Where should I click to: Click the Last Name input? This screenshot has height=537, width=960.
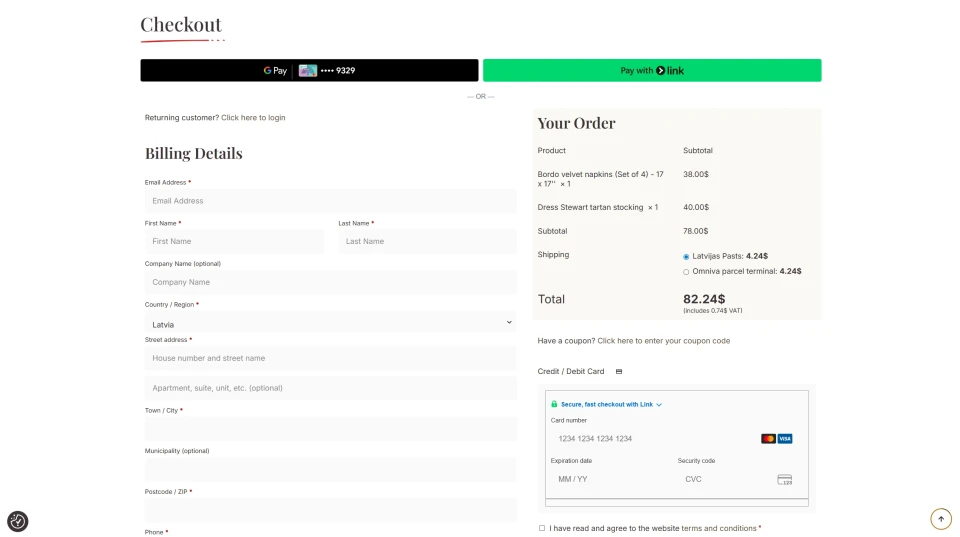(427, 241)
